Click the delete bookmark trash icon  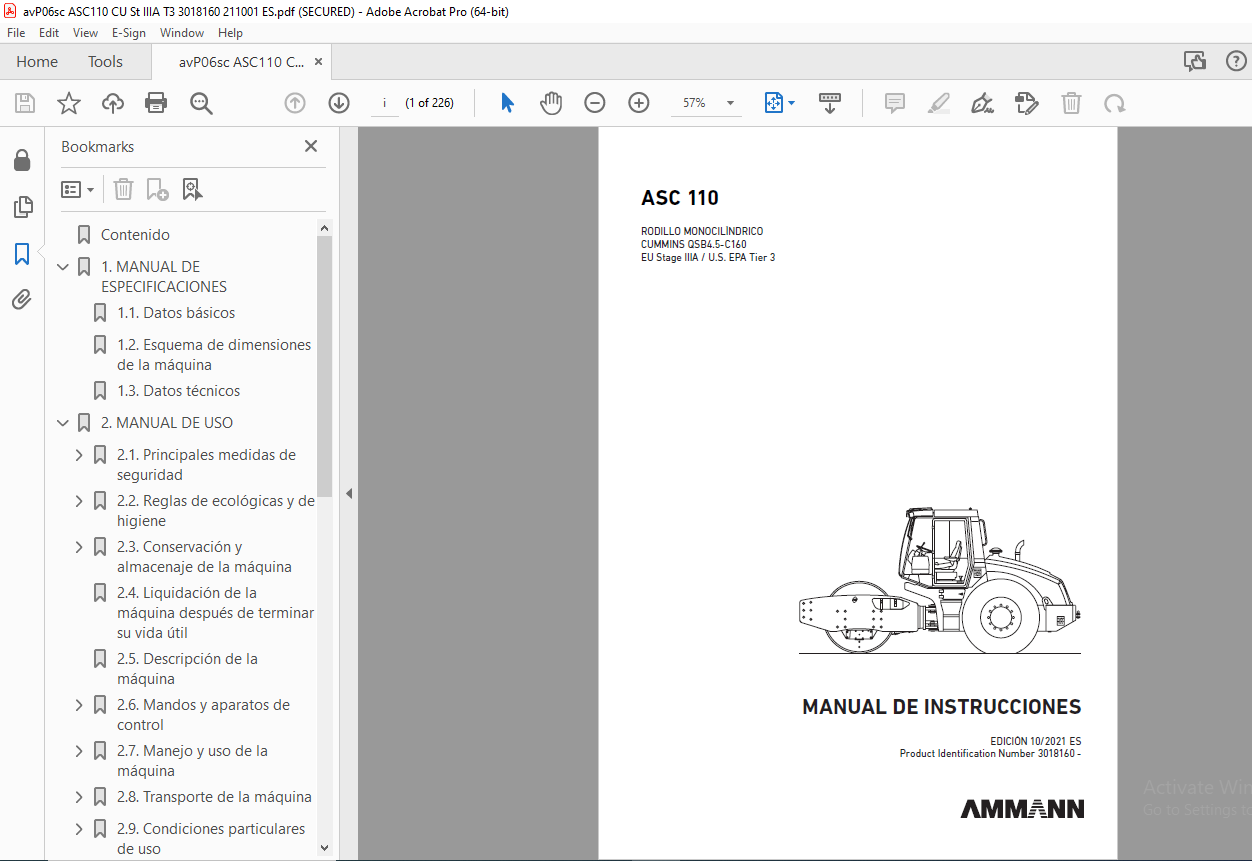(123, 189)
